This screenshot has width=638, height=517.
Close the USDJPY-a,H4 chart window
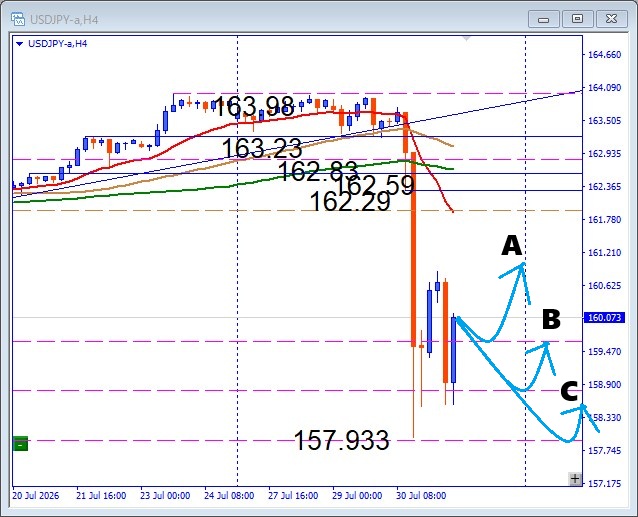(x=611, y=19)
